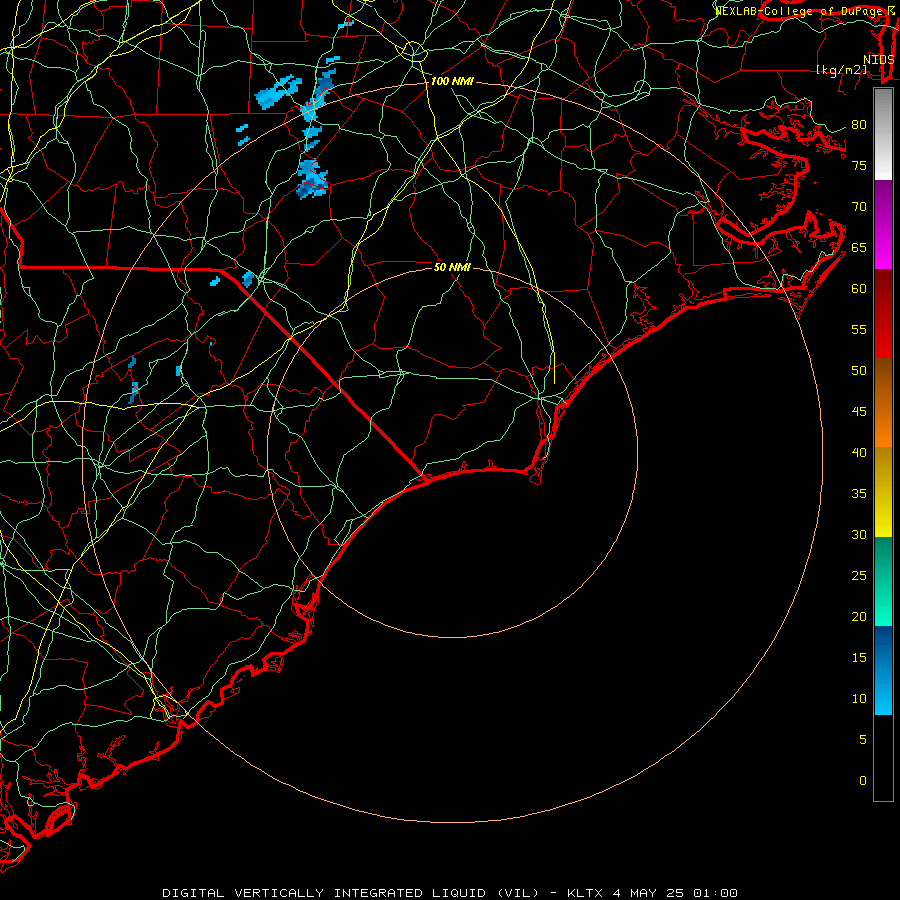Click the 4 MAY 25 01:00 timestamp

pyautogui.click(x=675, y=893)
